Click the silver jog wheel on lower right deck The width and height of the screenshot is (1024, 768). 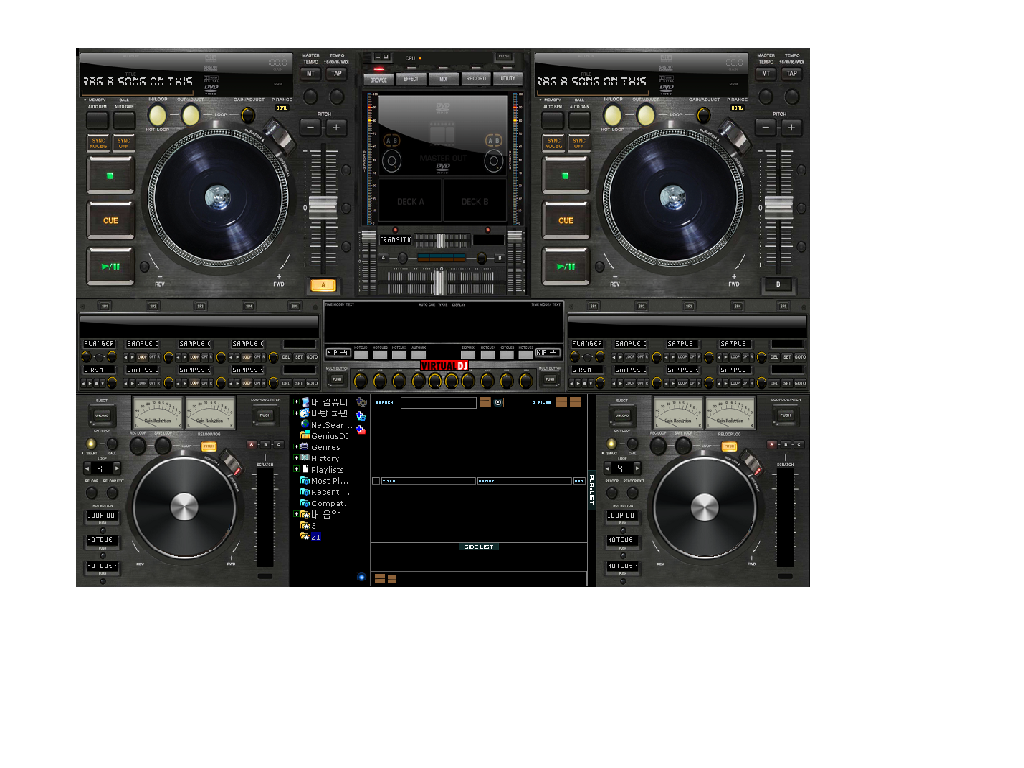(705, 507)
